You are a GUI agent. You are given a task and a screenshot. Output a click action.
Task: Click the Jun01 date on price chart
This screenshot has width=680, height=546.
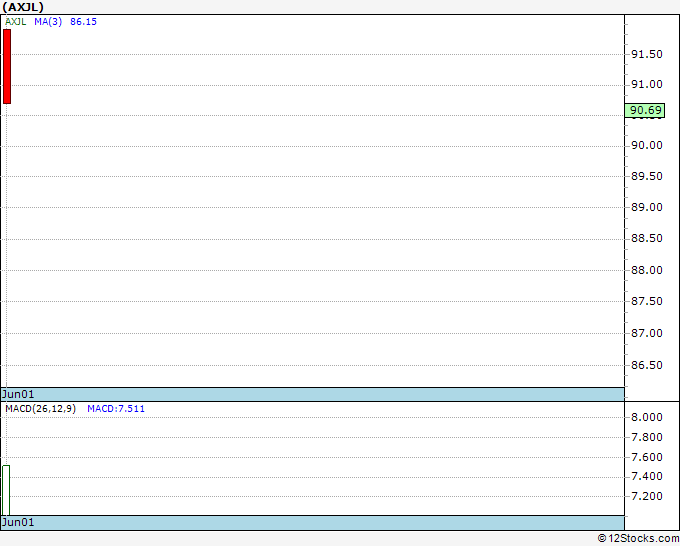18,394
